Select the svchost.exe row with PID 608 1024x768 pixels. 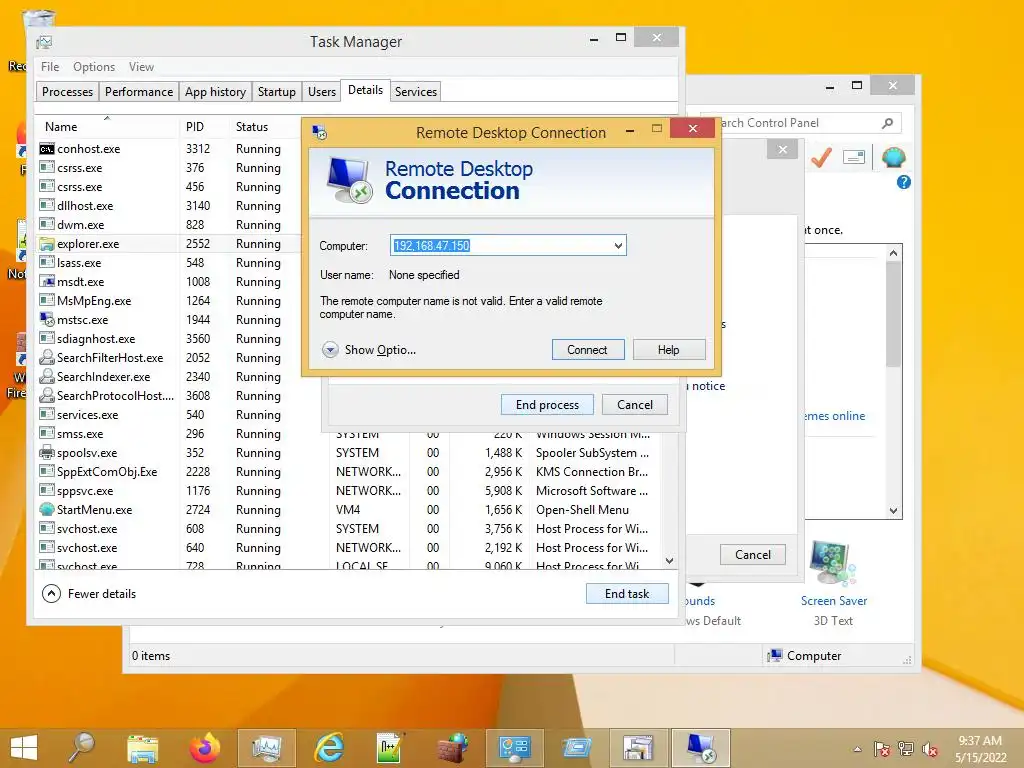[x=349, y=529]
